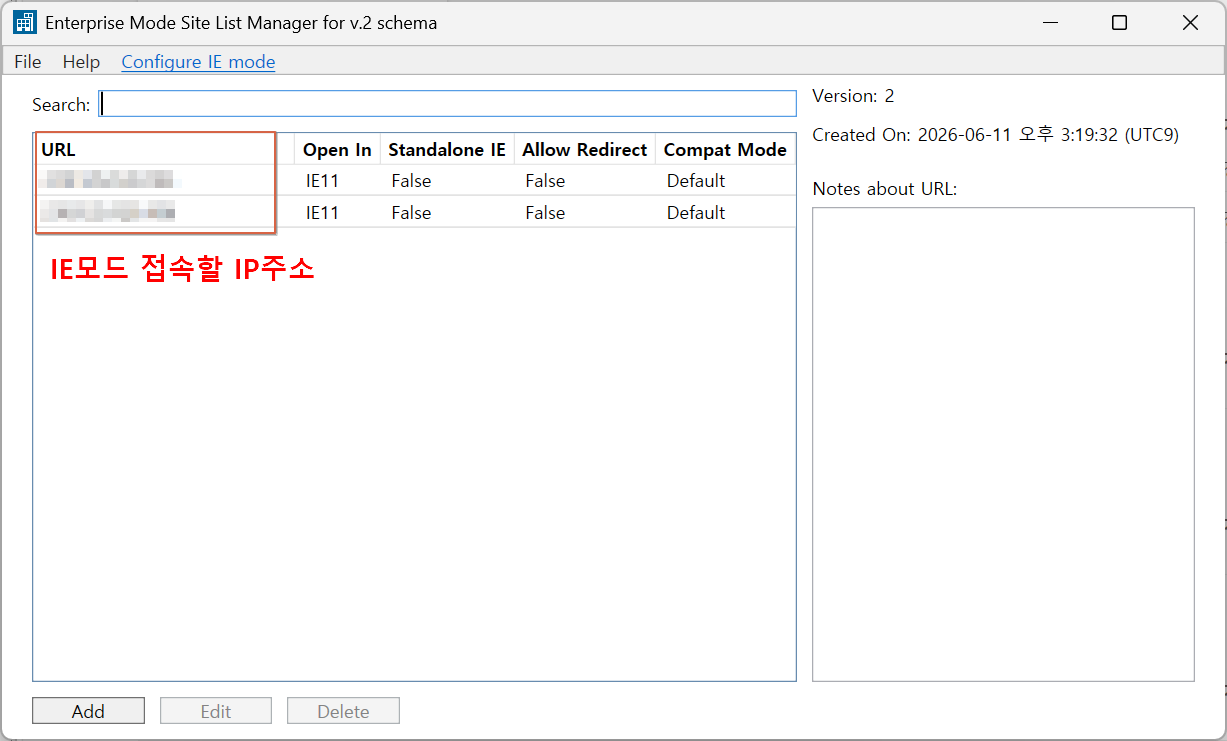Viewport: 1227px width, 741px height.
Task: Click the Enterprise Mode Site List Manager app icon
Action: [x=25, y=22]
